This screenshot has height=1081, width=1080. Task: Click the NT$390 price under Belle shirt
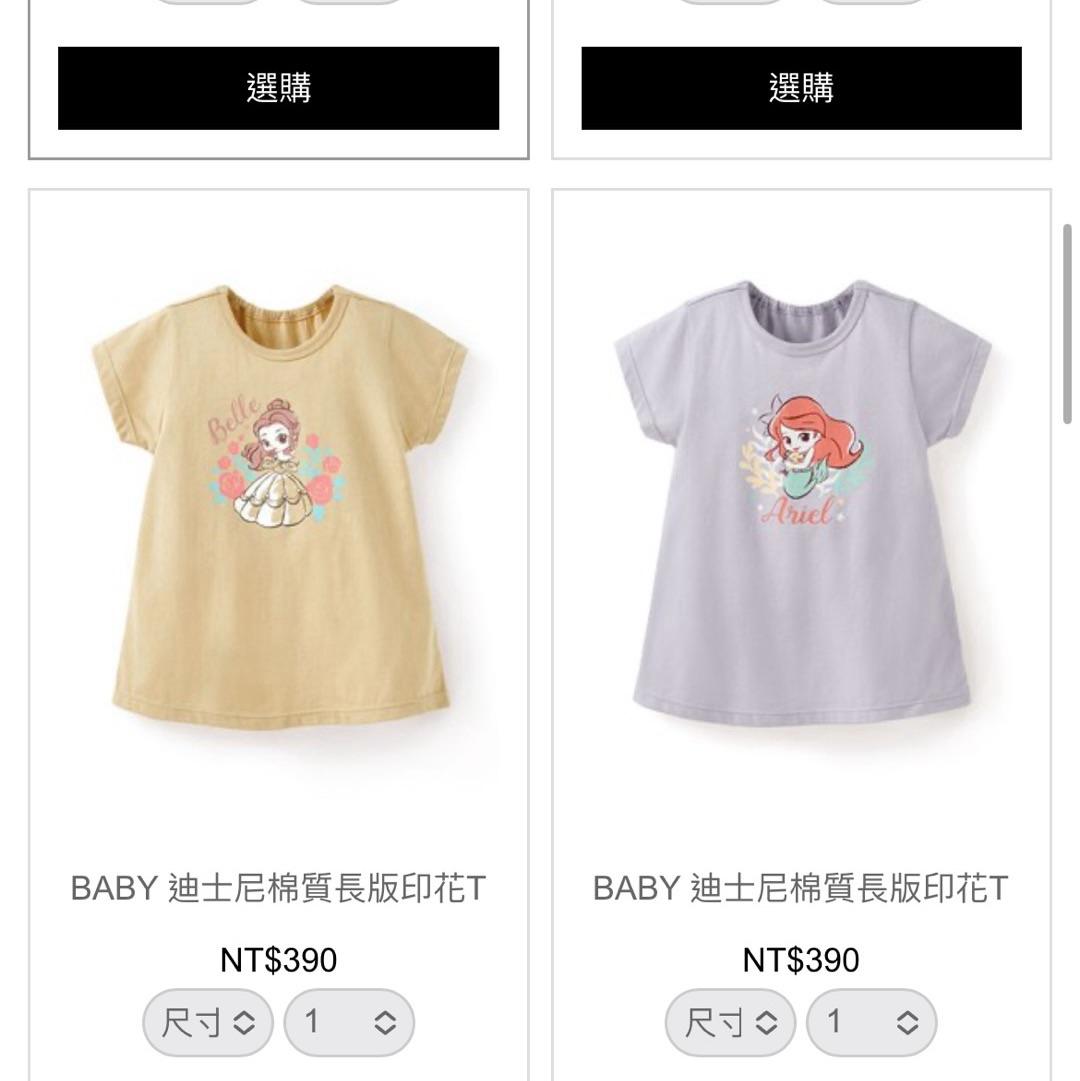tap(278, 960)
